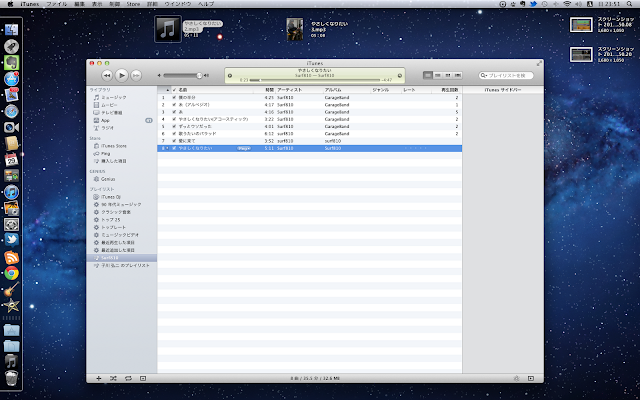
Task: Enter iTunes full screen mode
Action: (x=539, y=63)
